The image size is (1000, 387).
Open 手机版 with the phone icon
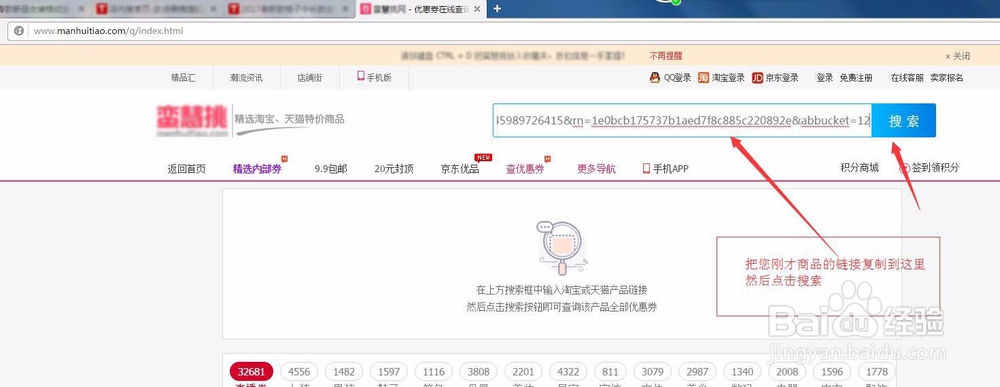[374, 77]
